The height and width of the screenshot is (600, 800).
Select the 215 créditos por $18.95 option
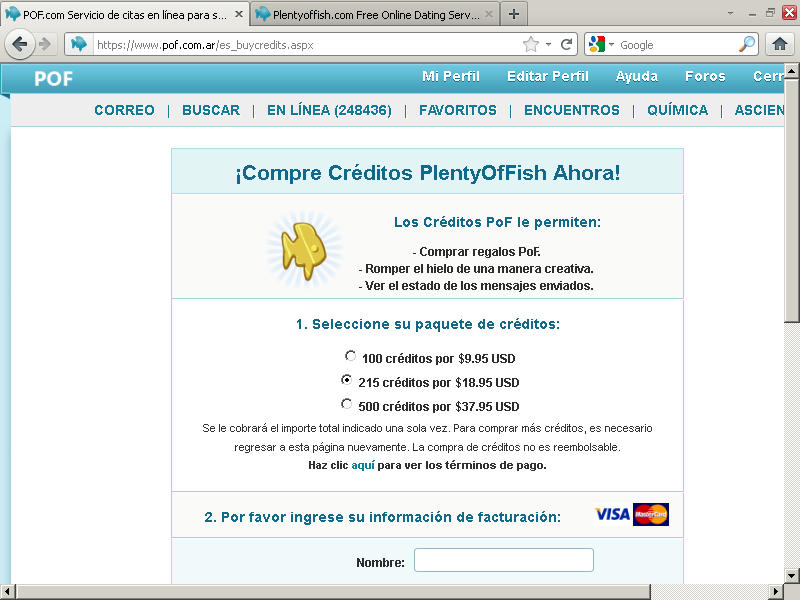tap(346, 380)
